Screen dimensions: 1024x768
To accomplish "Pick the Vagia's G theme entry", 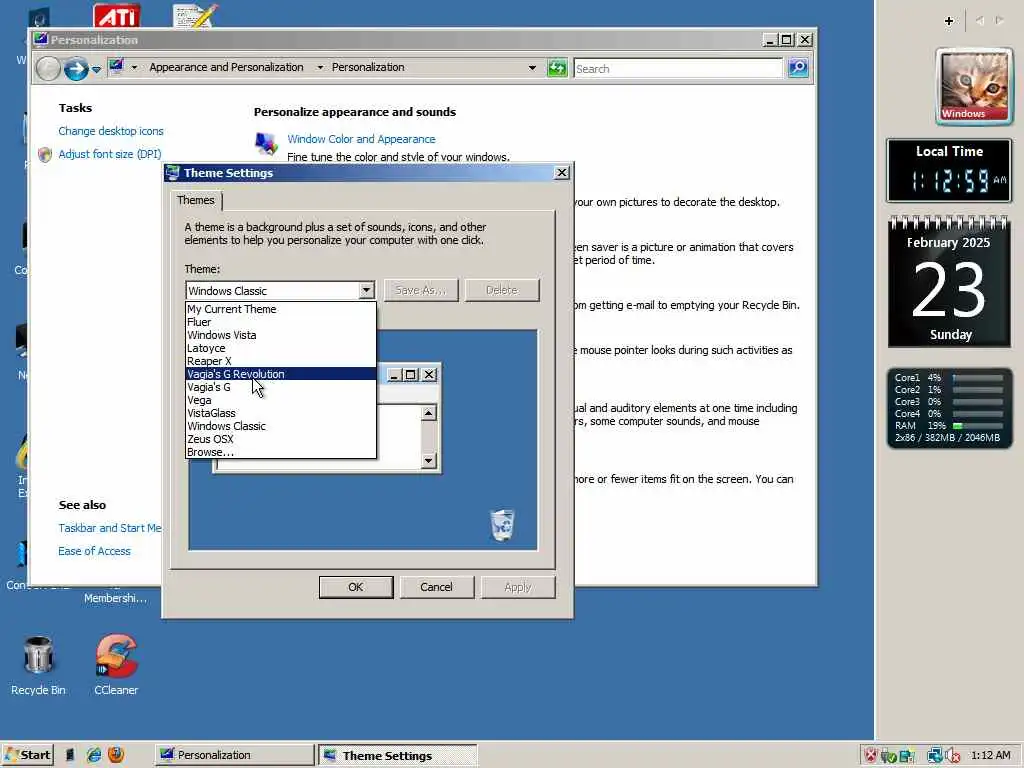I will coord(281,387).
